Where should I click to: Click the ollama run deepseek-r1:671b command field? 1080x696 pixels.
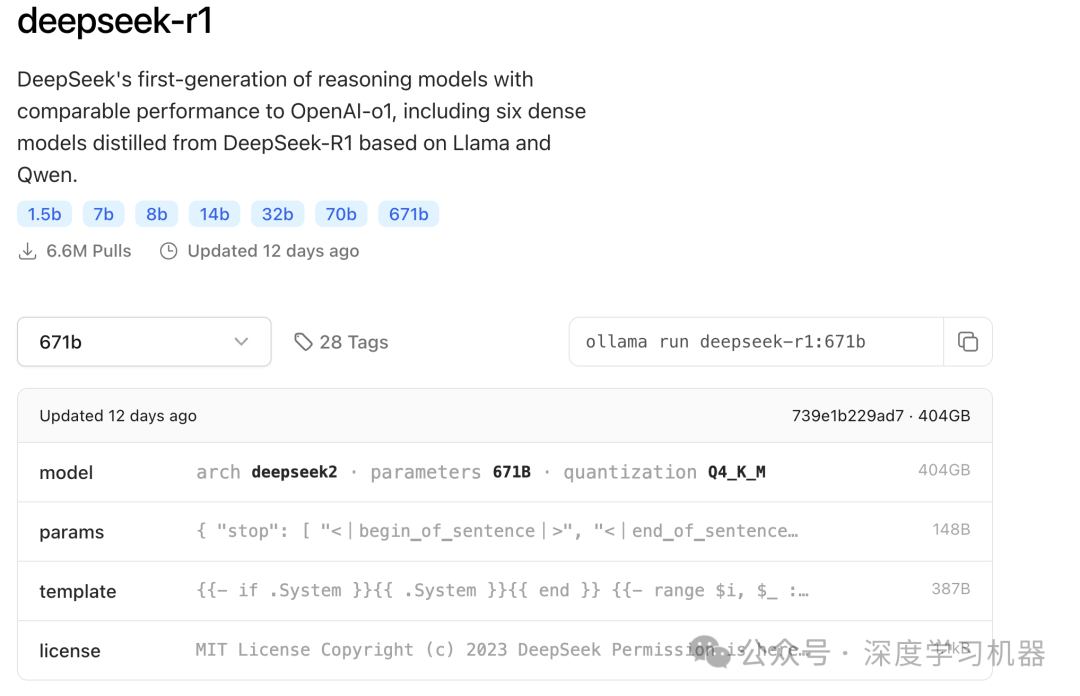756,342
